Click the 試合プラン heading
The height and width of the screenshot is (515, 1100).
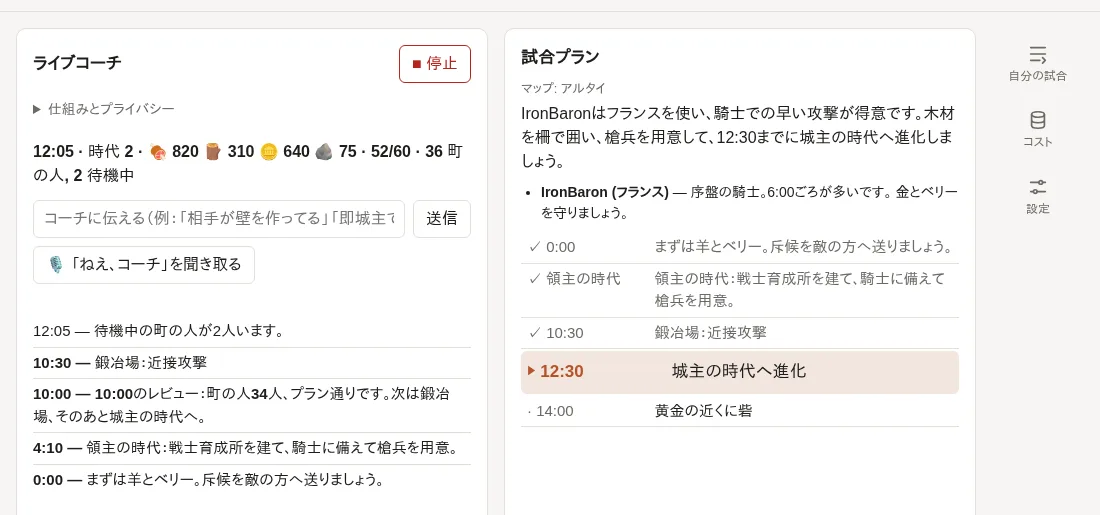point(561,57)
